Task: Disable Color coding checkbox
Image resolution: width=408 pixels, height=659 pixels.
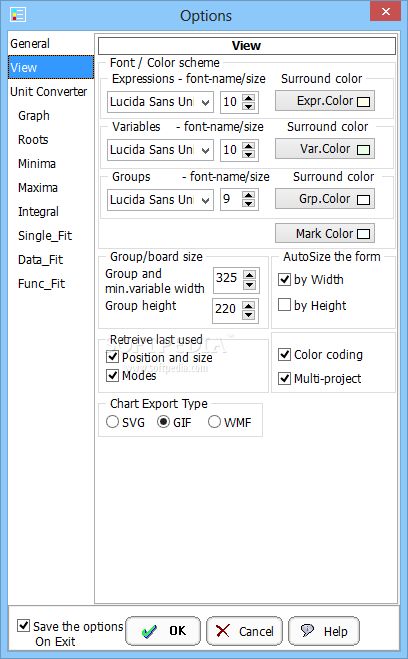Action: [284, 354]
